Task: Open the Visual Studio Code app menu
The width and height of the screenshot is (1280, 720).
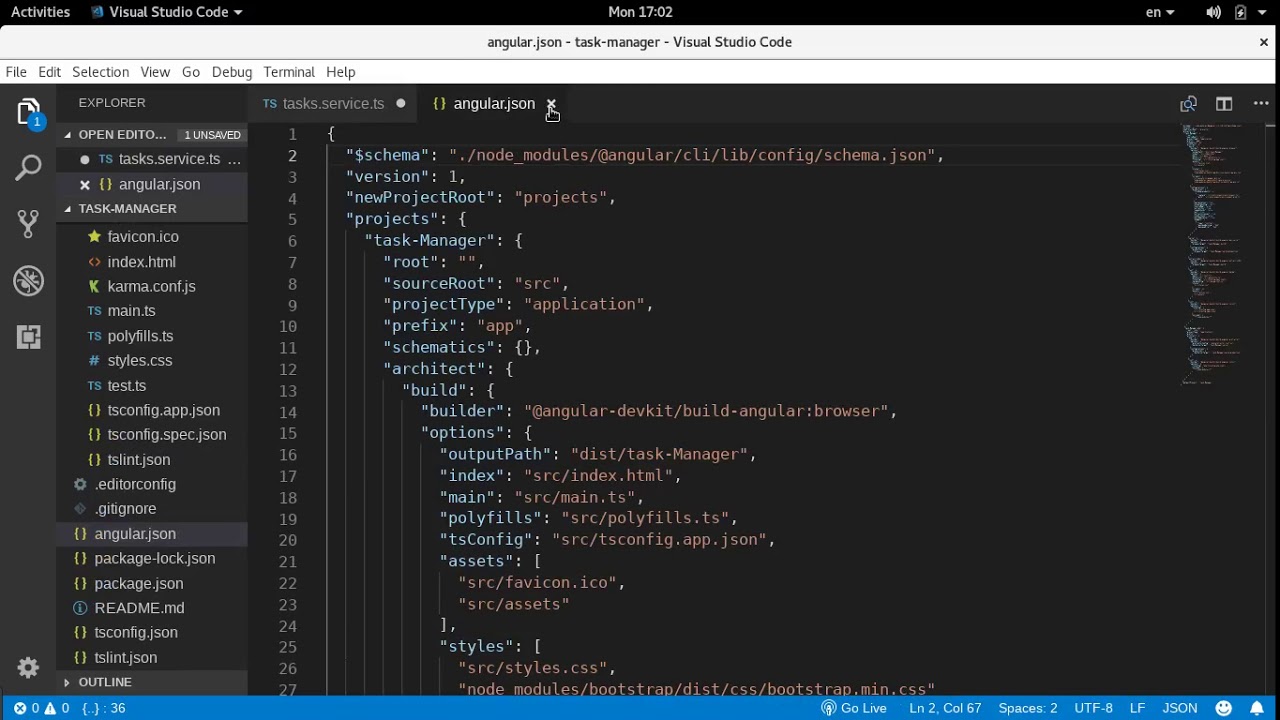Action: coord(166,12)
